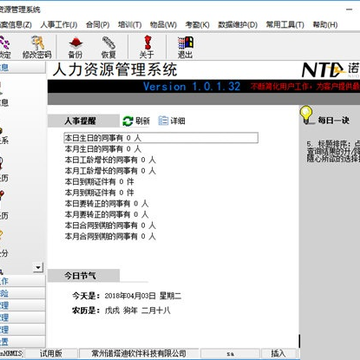
Task: Click the lightbulb icon beside 每日一诀
Action: 306,115
